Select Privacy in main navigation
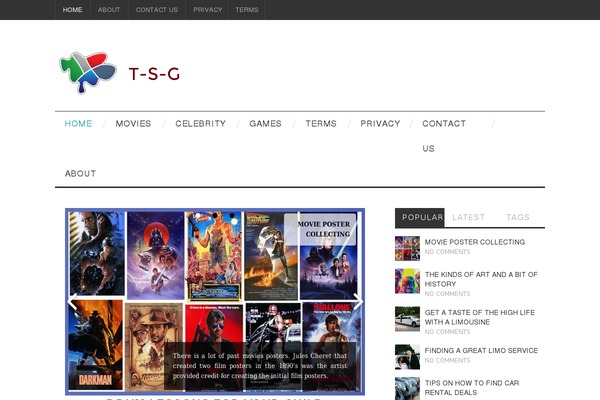 (380, 124)
